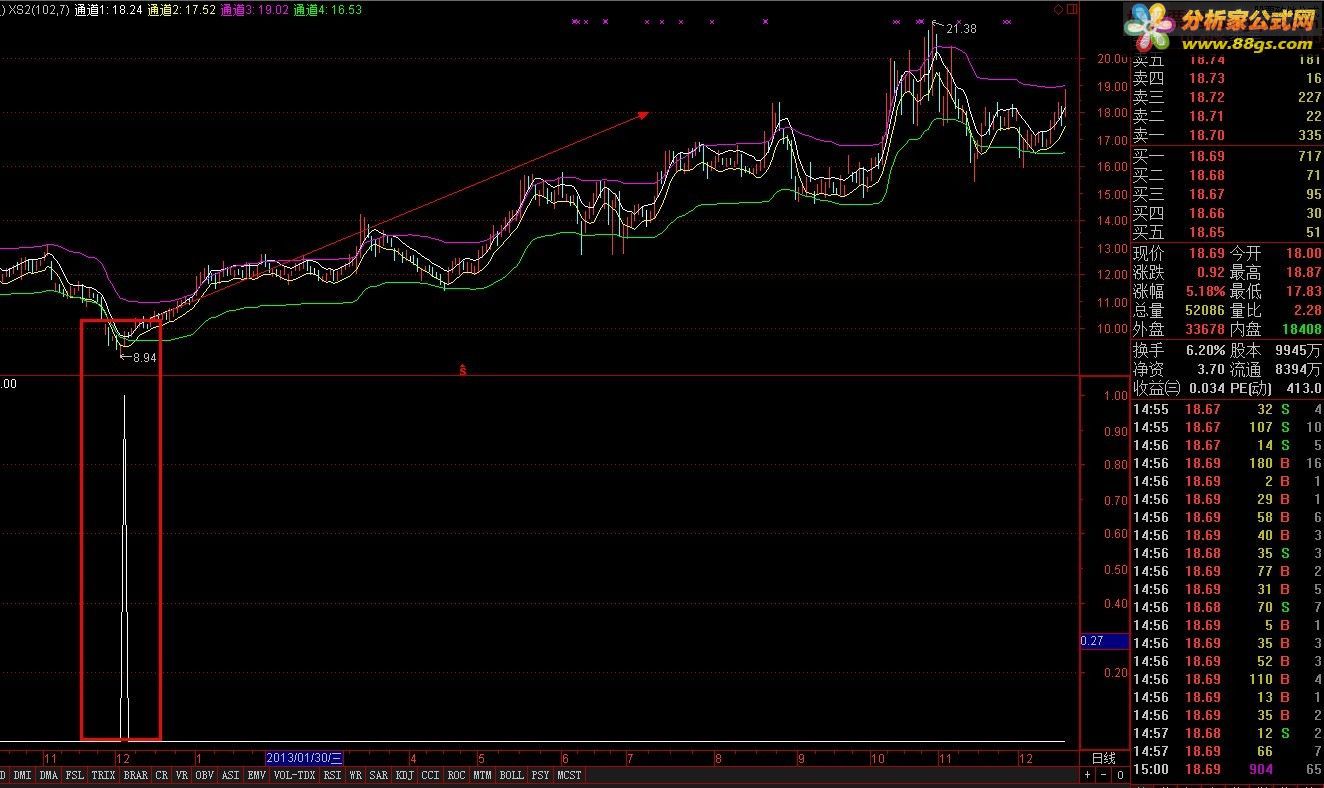Image resolution: width=1324 pixels, height=788 pixels.
Task: Open the MCST indicator tab
Action: pos(570,775)
